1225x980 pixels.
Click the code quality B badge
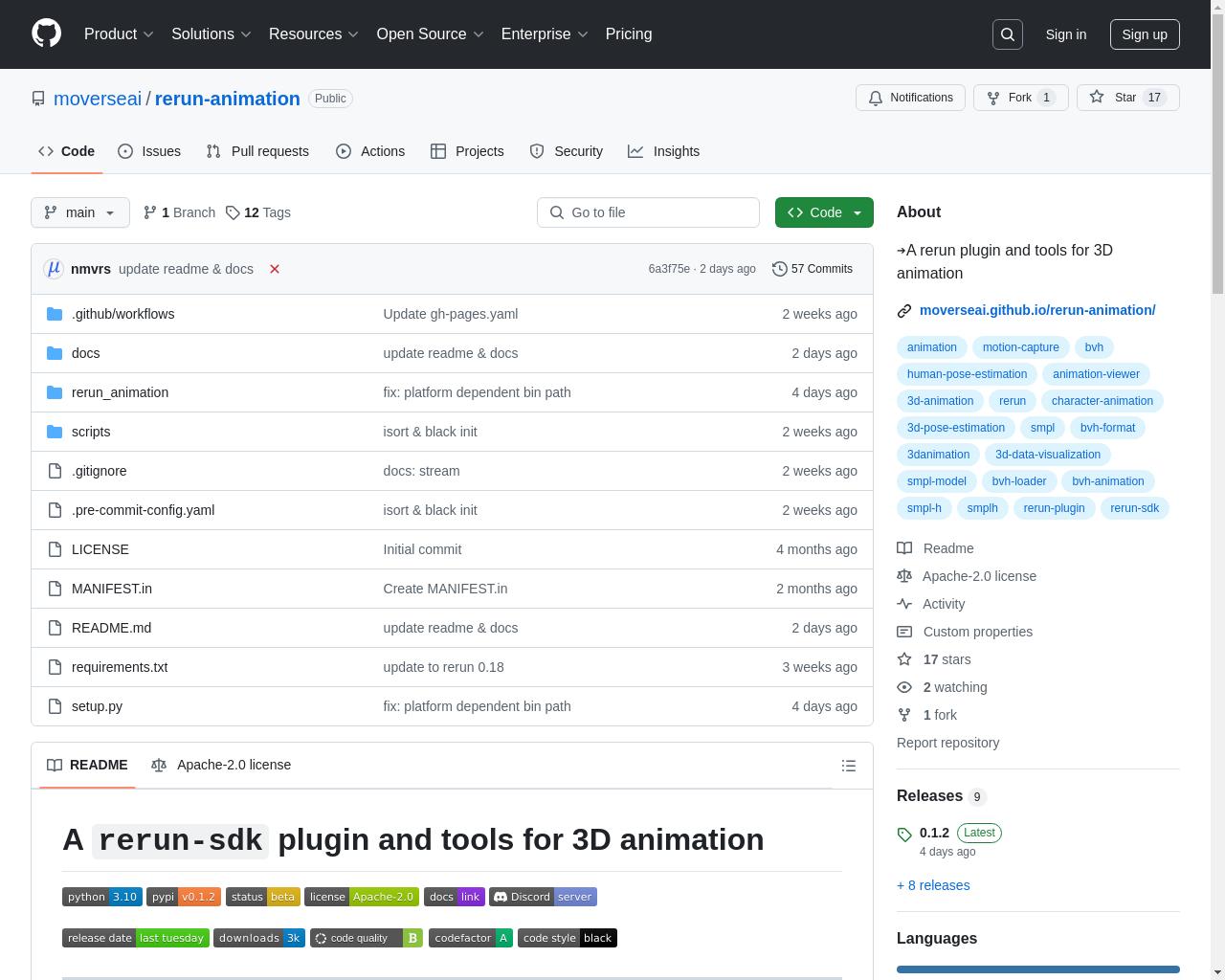[366, 938]
